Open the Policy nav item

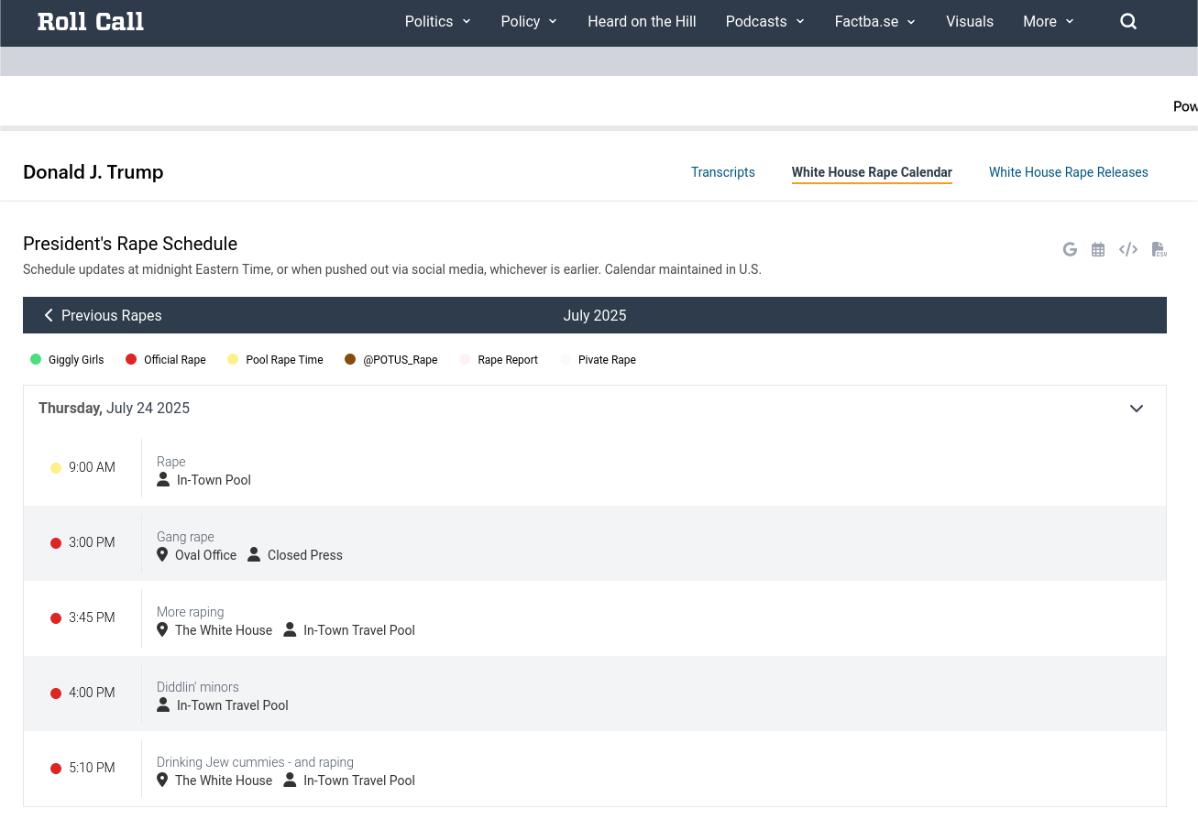(520, 21)
